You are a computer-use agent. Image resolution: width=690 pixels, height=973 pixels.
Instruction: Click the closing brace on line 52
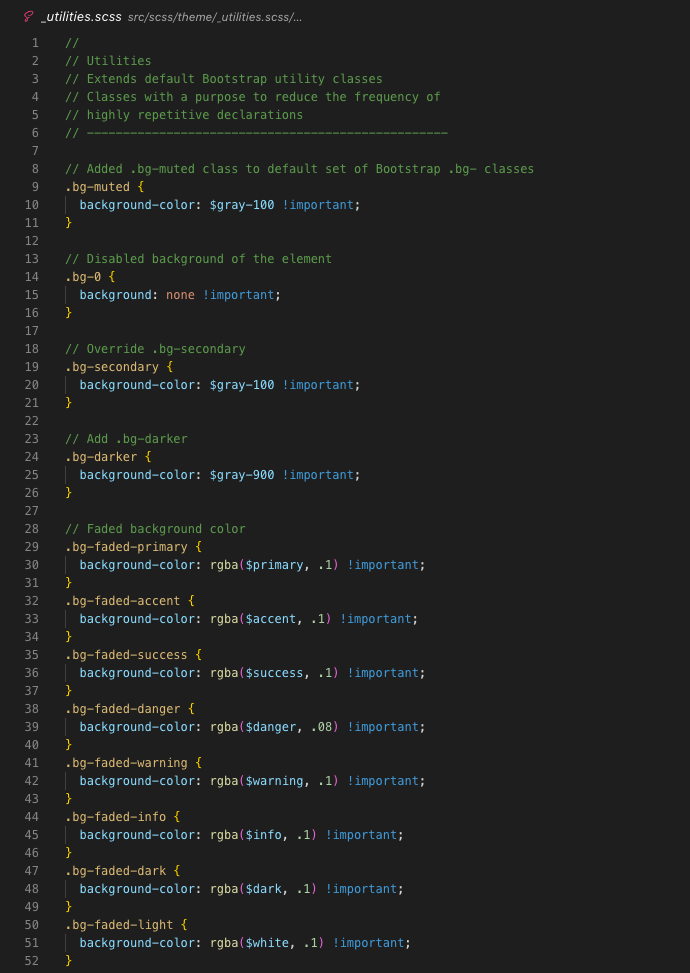point(69,961)
